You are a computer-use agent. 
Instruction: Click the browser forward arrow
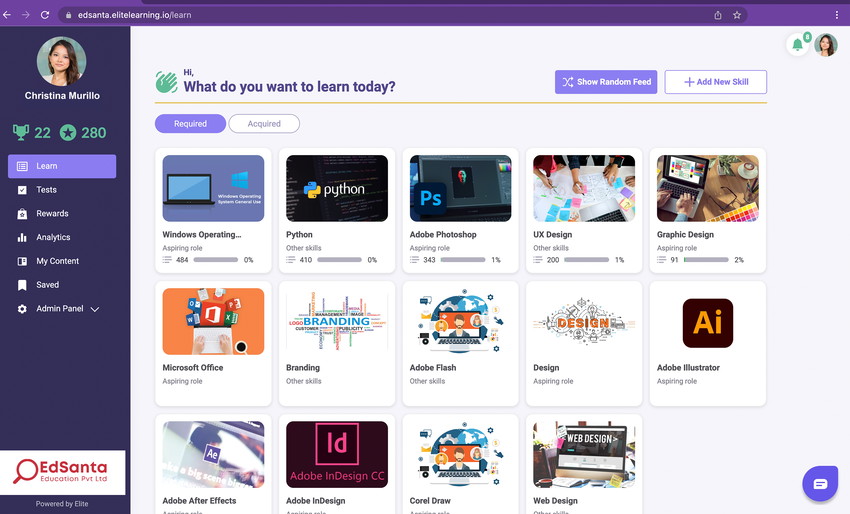tap(25, 15)
